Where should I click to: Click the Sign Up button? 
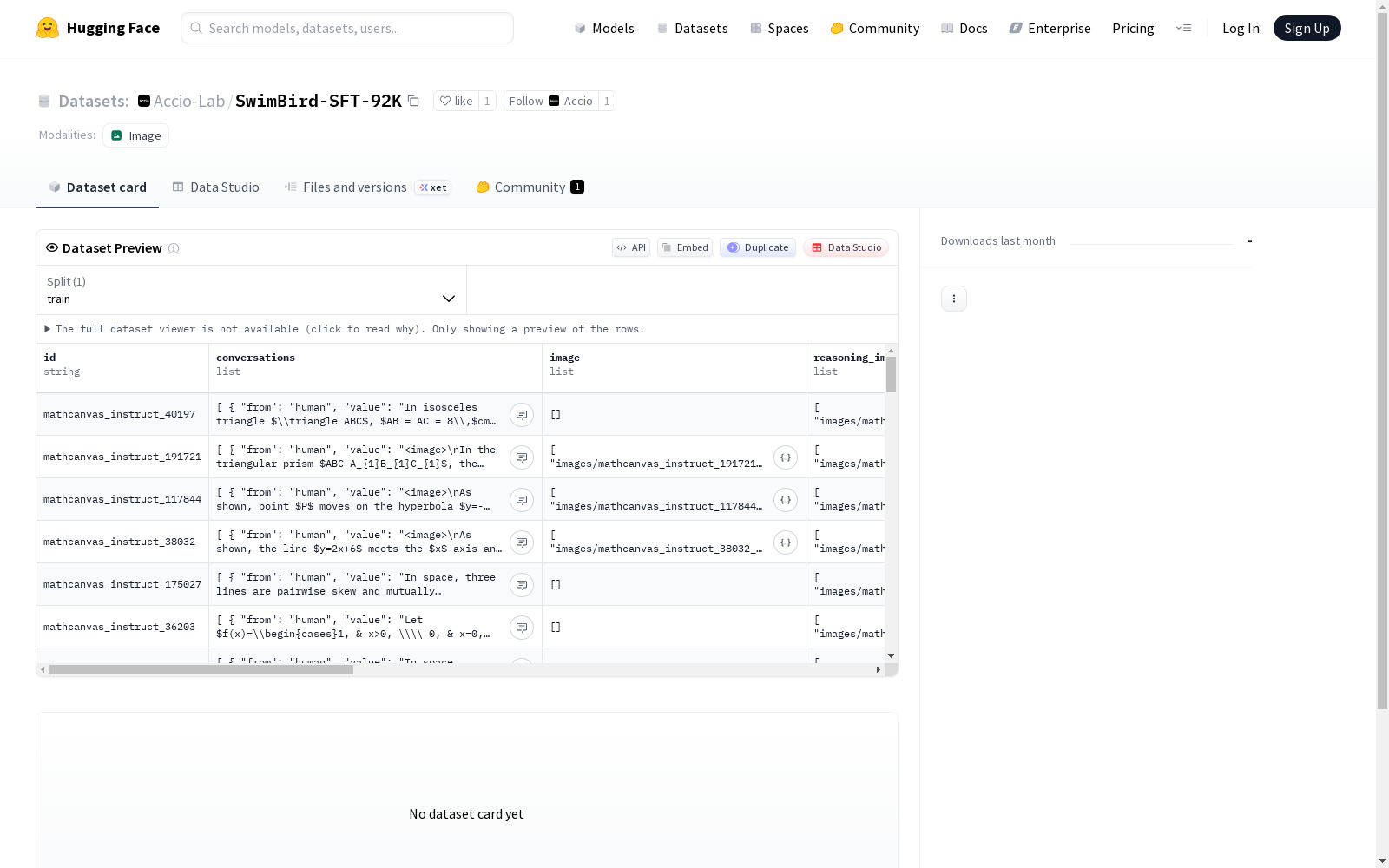click(x=1307, y=29)
